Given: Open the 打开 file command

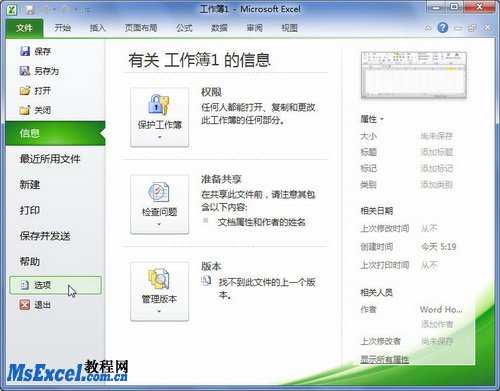Looking at the screenshot, I should 35,90.
